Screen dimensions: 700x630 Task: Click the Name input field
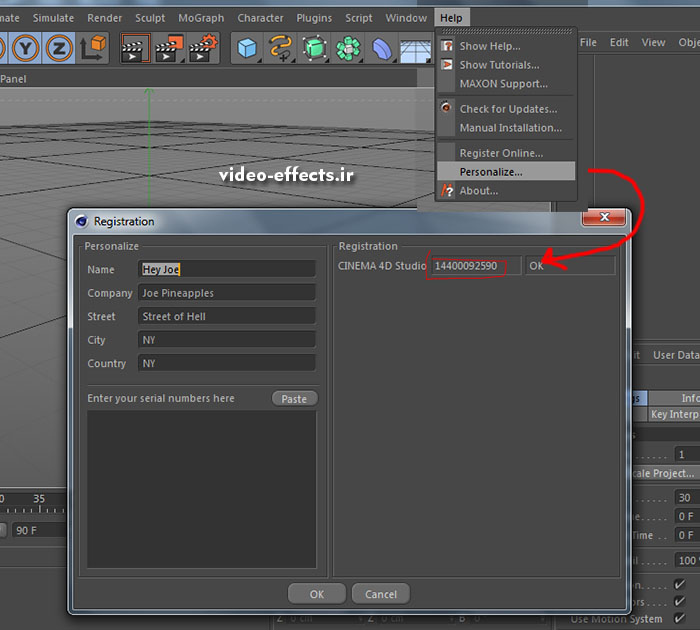pos(227,269)
